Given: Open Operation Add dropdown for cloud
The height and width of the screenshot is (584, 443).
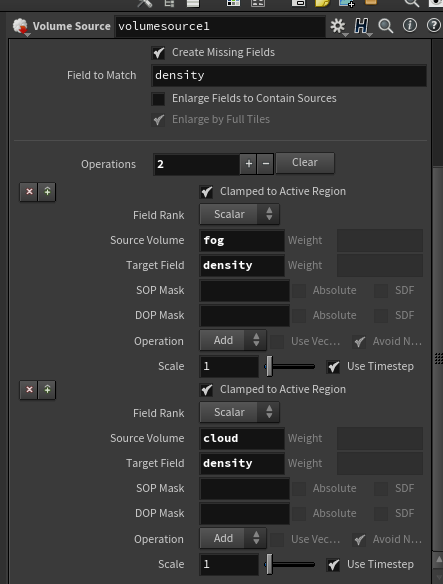Looking at the screenshot, I should click(x=233, y=538).
